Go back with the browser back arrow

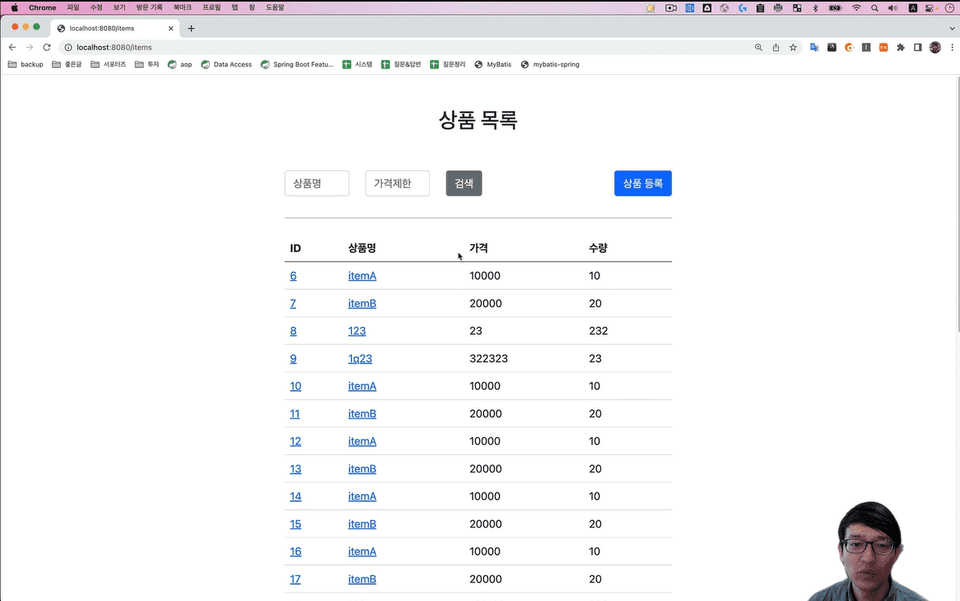click(x=12, y=47)
